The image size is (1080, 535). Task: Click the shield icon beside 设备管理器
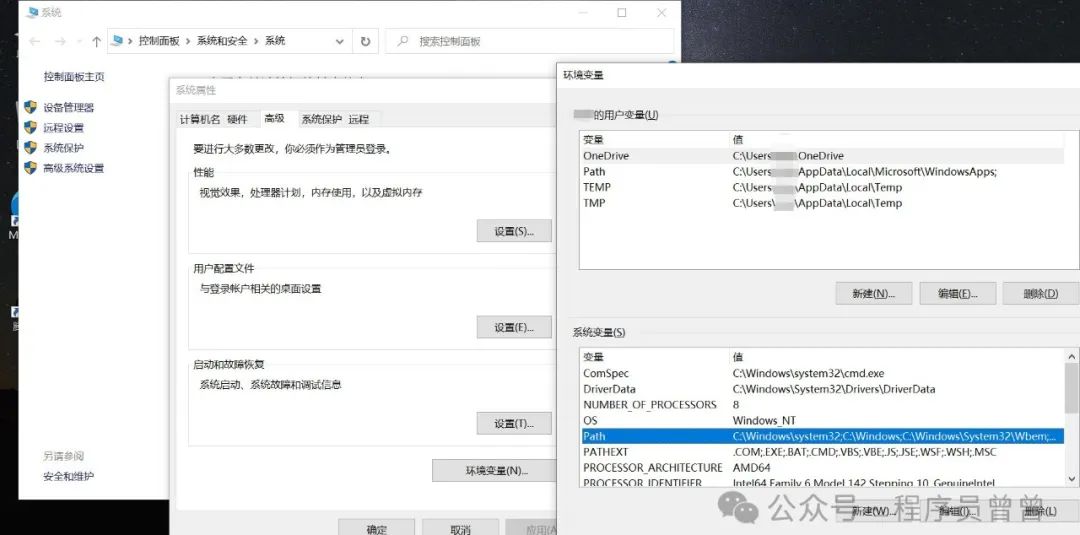[x=31, y=107]
